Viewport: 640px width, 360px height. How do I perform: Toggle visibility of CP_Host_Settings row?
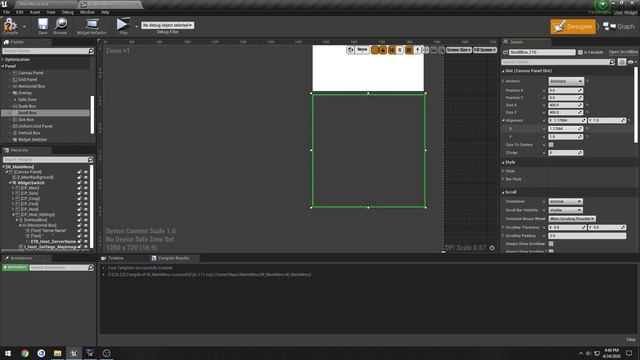(x=86, y=215)
